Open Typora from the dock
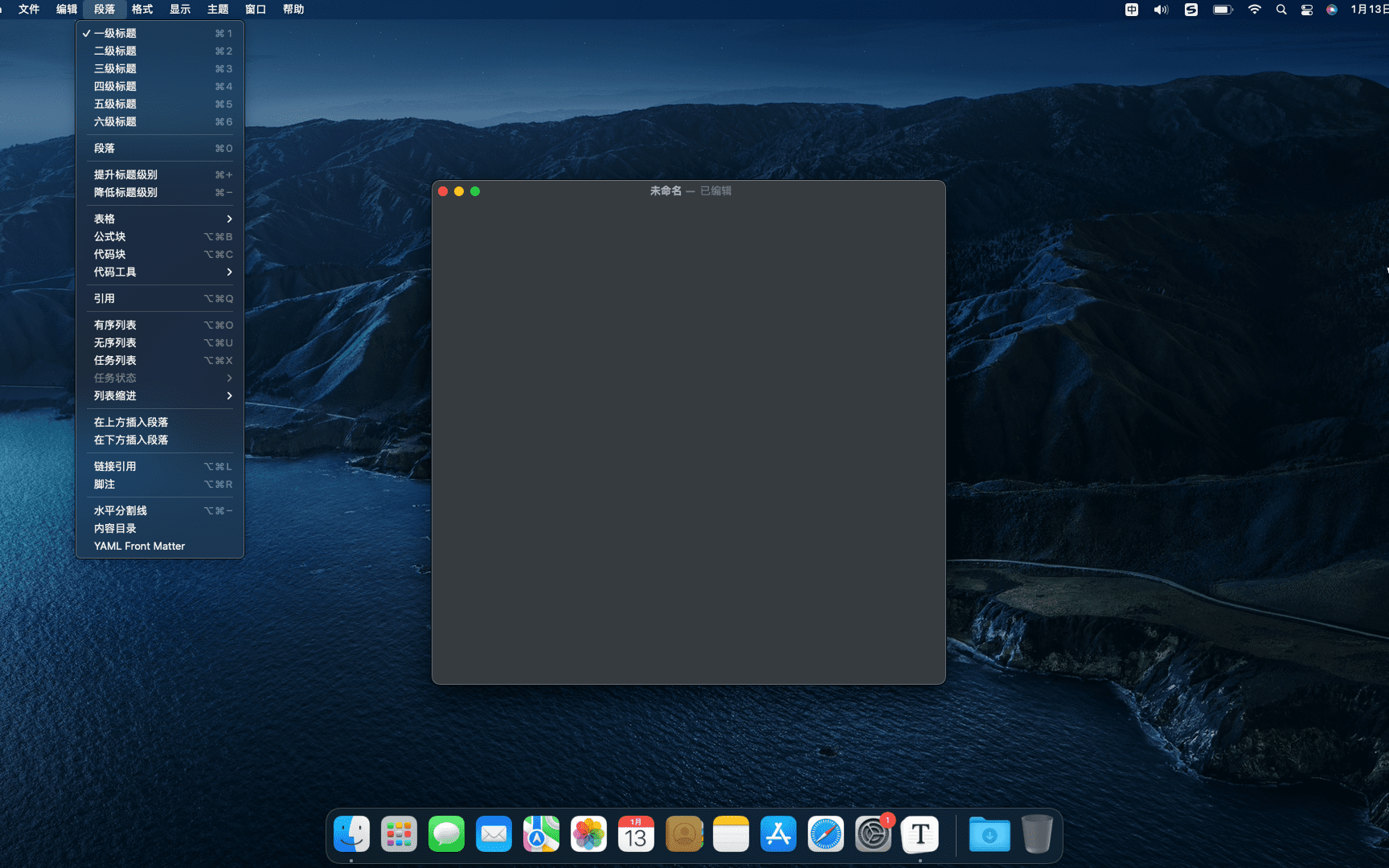The image size is (1389, 868). point(920,835)
